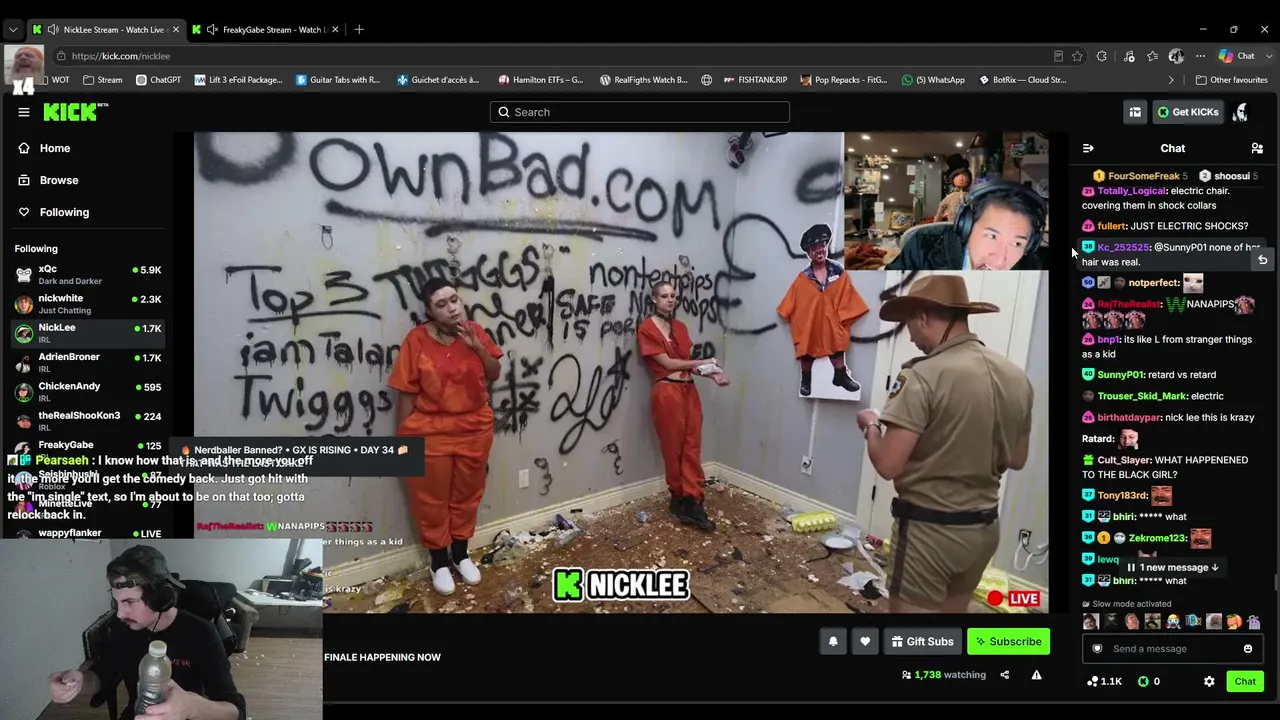Open the chat emote picker smiley
The image size is (1280, 720).
pos(1248,649)
